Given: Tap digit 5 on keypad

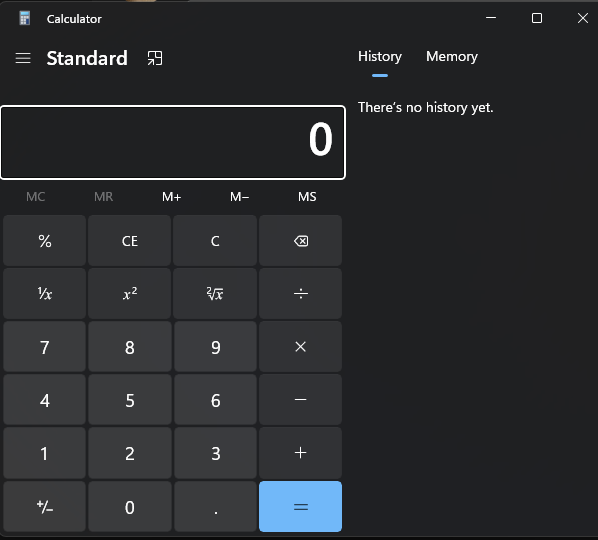Looking at the screenshot, I should (130, 400).
